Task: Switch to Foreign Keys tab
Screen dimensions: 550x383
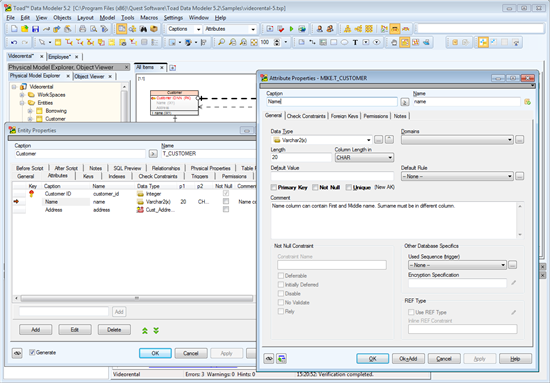Action: 344,116
